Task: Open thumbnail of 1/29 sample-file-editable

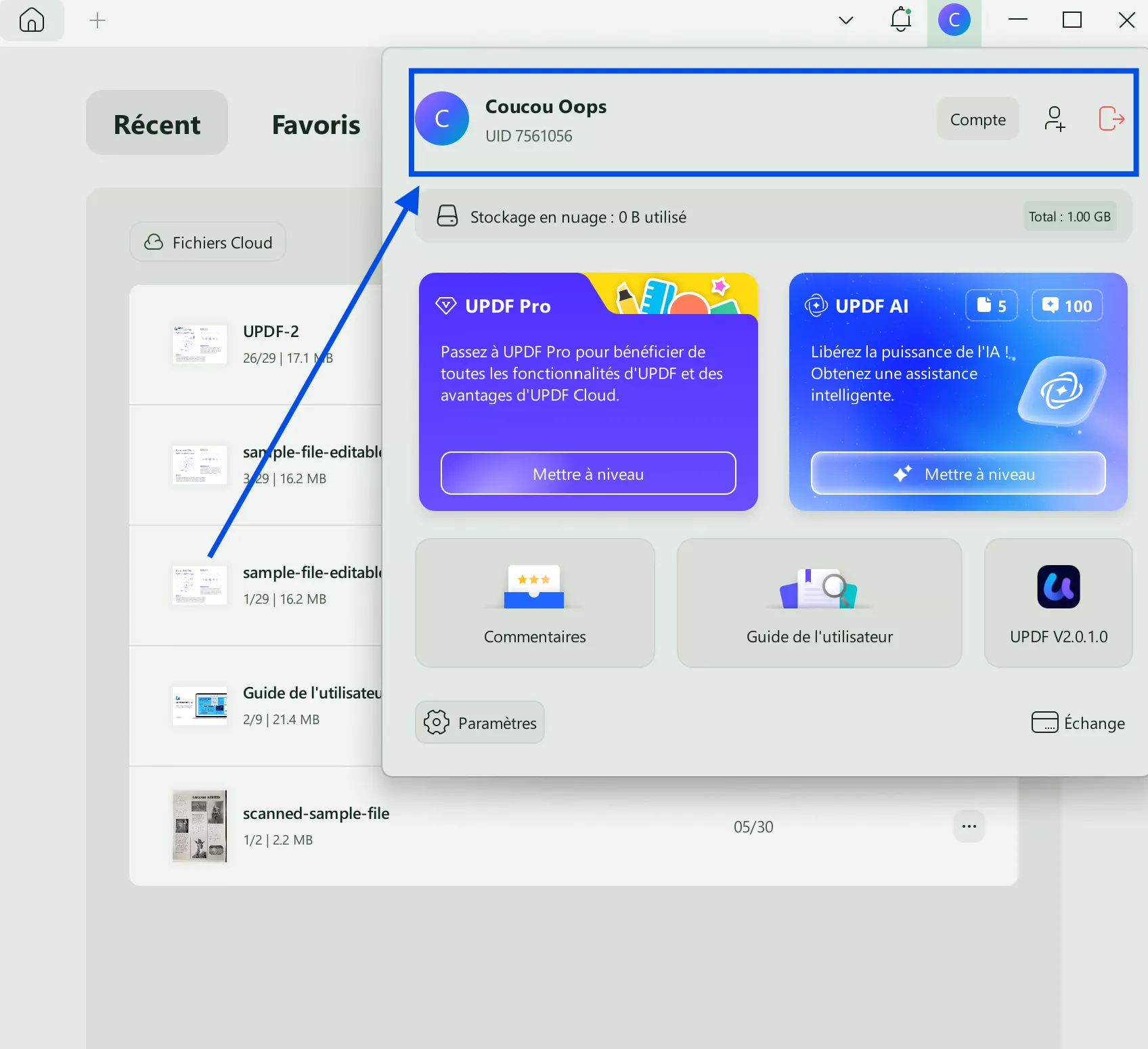Action: point(200,585)
